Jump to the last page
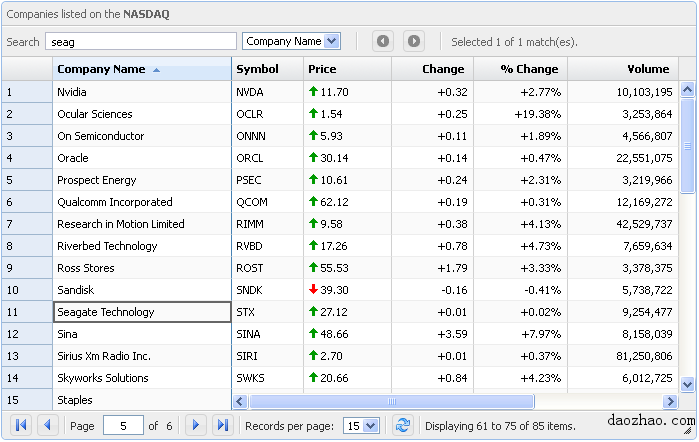Screen dimensions: 699x442 222,425
